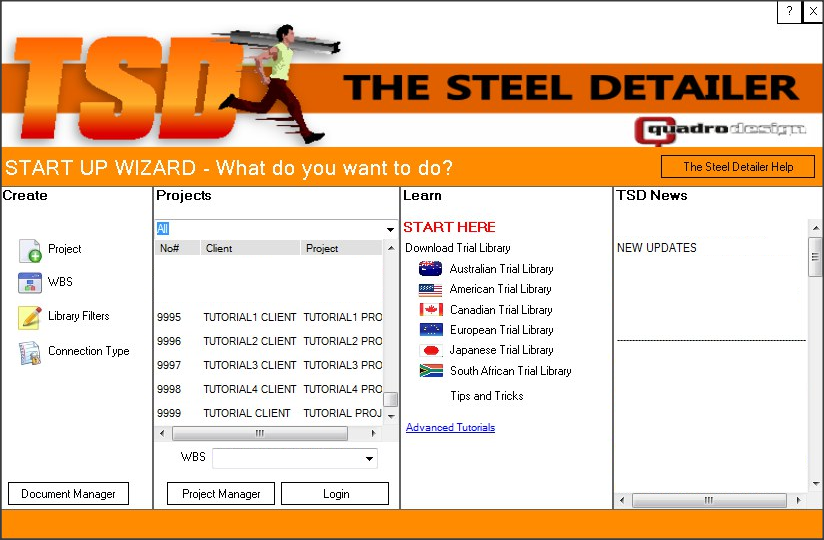824x540 pixels.
Task: Select Canadian Trial Library text
Action: [x=501, y=310]
